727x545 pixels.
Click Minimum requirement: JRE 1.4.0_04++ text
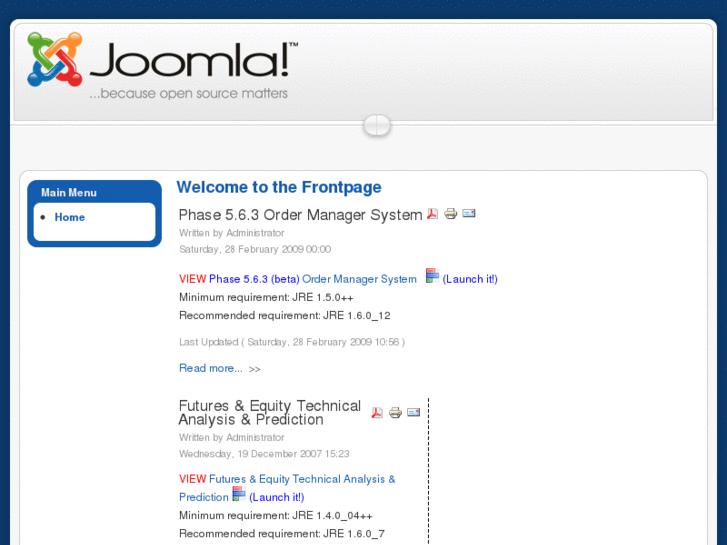pyautogui.click(x=276, y=516)
